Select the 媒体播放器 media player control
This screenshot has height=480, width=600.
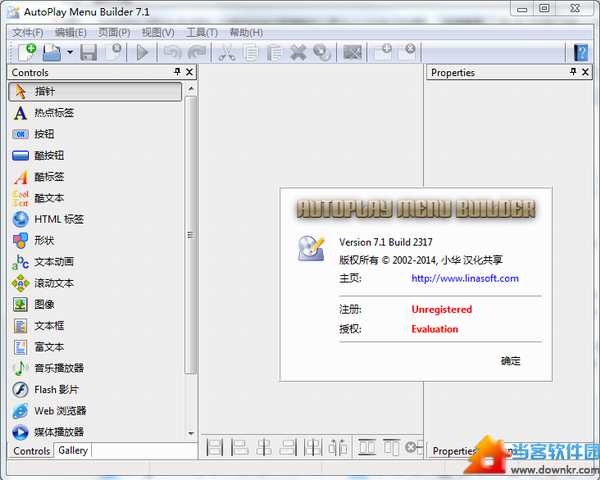tap(95, 432)
